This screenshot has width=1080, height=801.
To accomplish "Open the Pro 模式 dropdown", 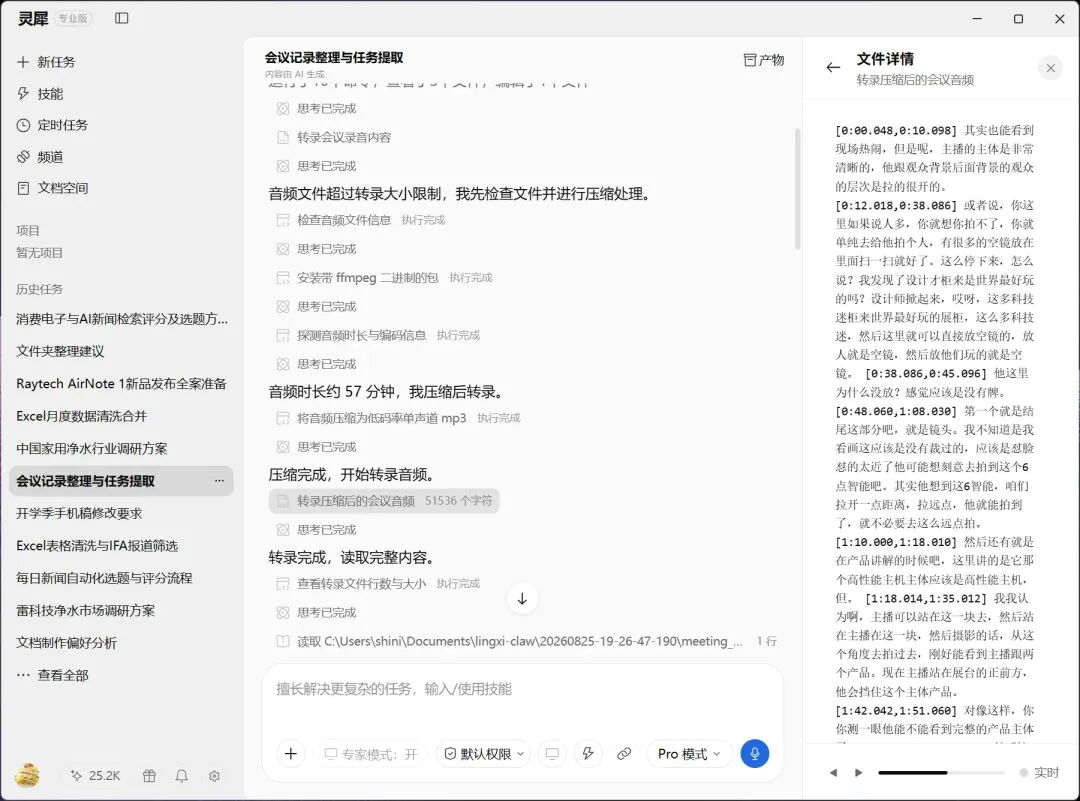I will coord(689,754).
